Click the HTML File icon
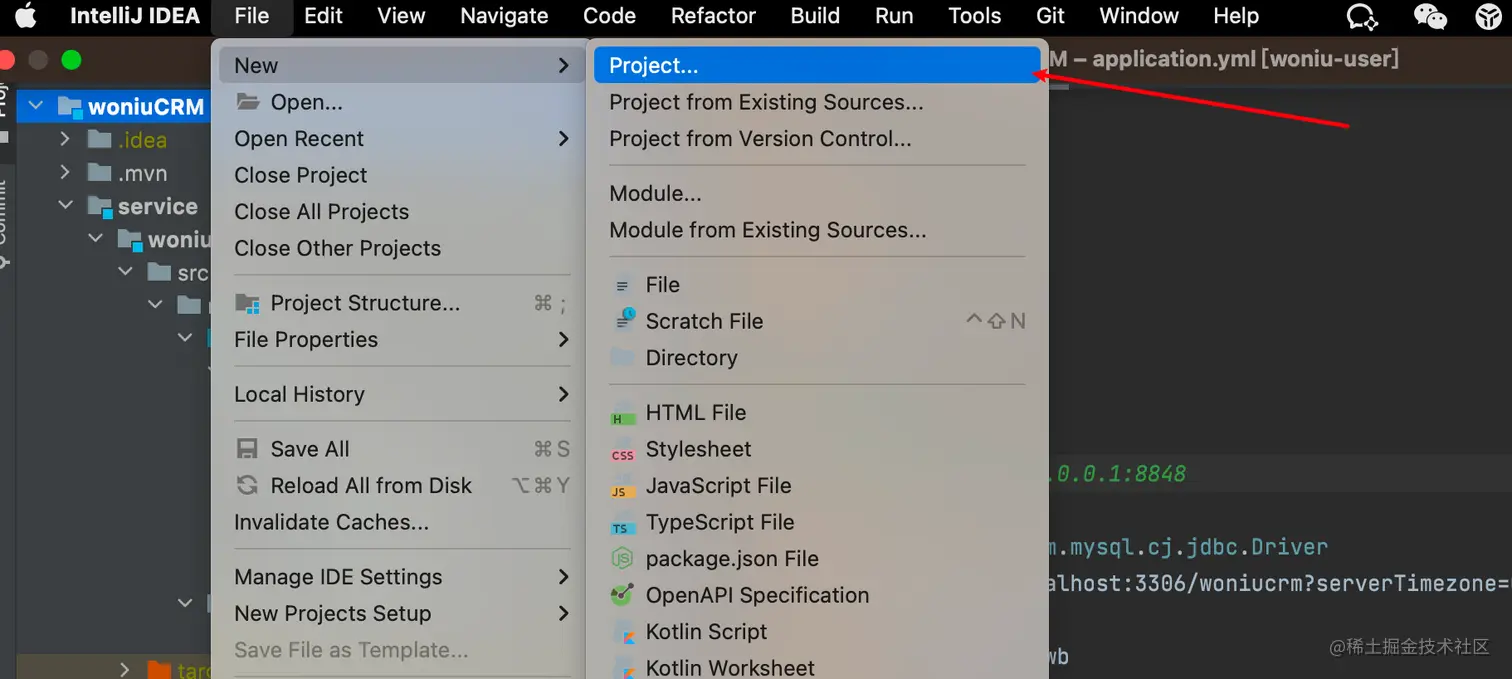The width and height of the screenshot is (1512, 679). click(623, 414)
